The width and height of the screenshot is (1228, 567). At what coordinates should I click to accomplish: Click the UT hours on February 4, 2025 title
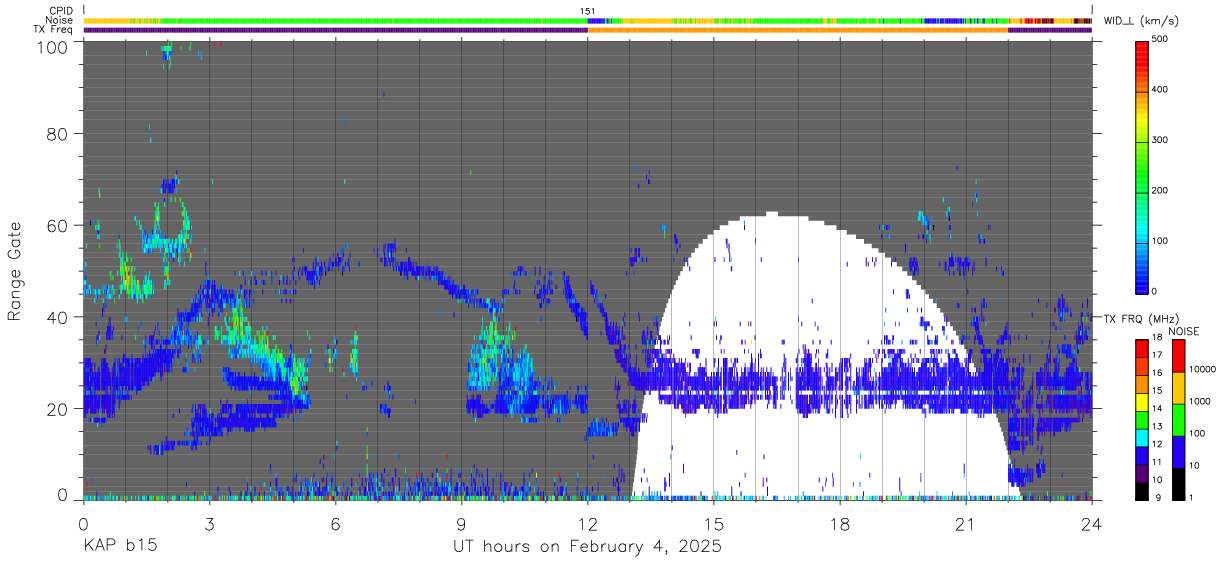588,548
